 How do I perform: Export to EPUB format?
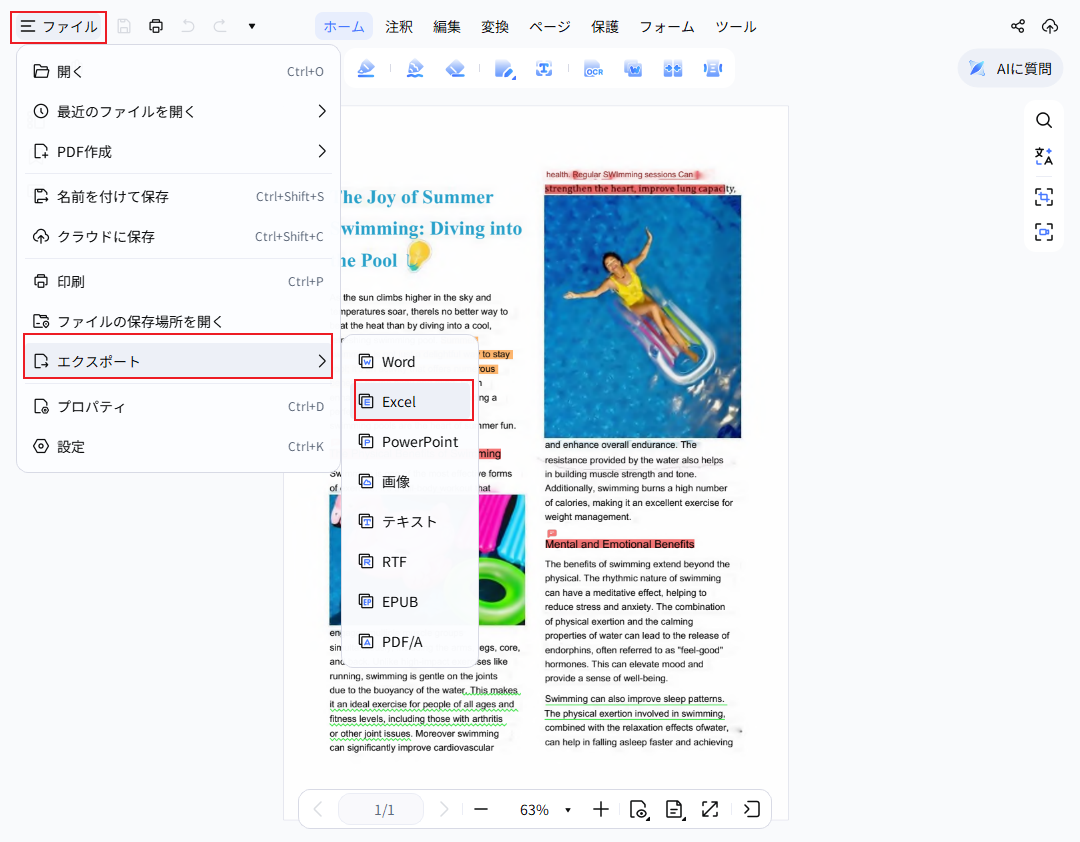coord(413,602)
